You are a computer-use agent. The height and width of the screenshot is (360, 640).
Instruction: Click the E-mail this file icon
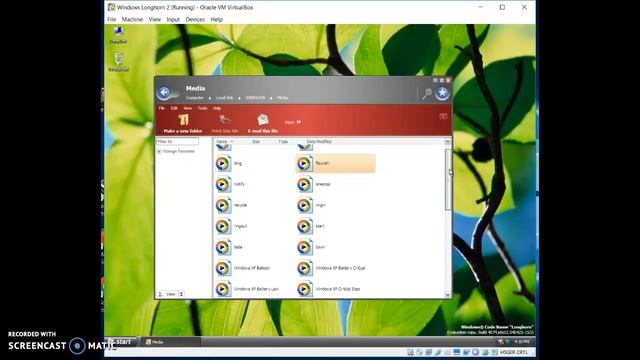pos(263,120)
